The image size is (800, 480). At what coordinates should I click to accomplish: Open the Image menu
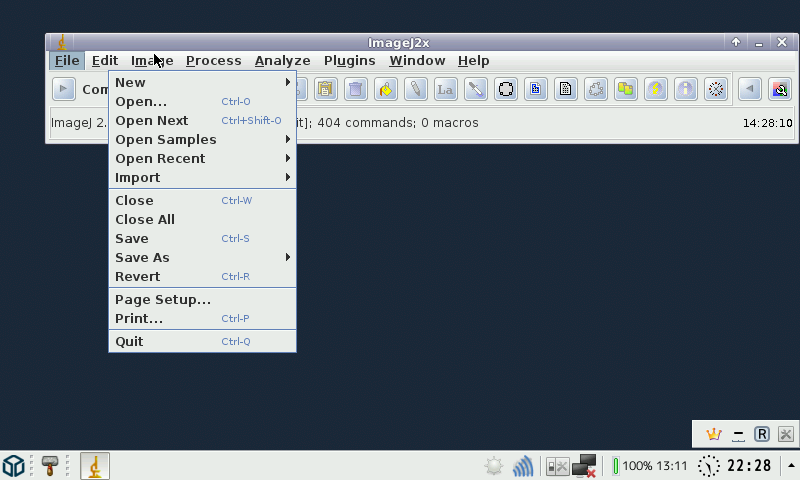pos(152,61)
